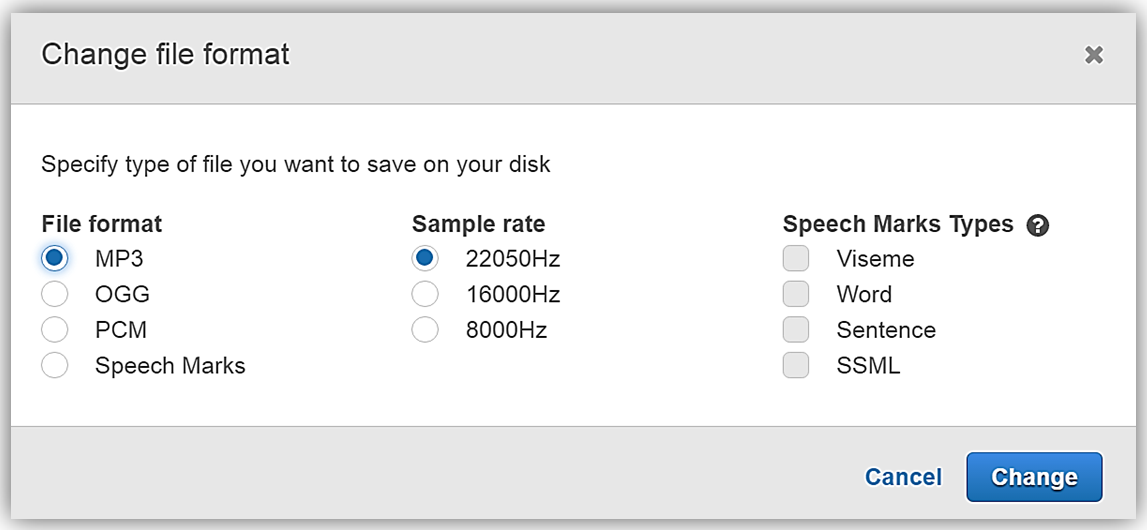
Task: Click the MP3 label text
Action: (119, 259)
